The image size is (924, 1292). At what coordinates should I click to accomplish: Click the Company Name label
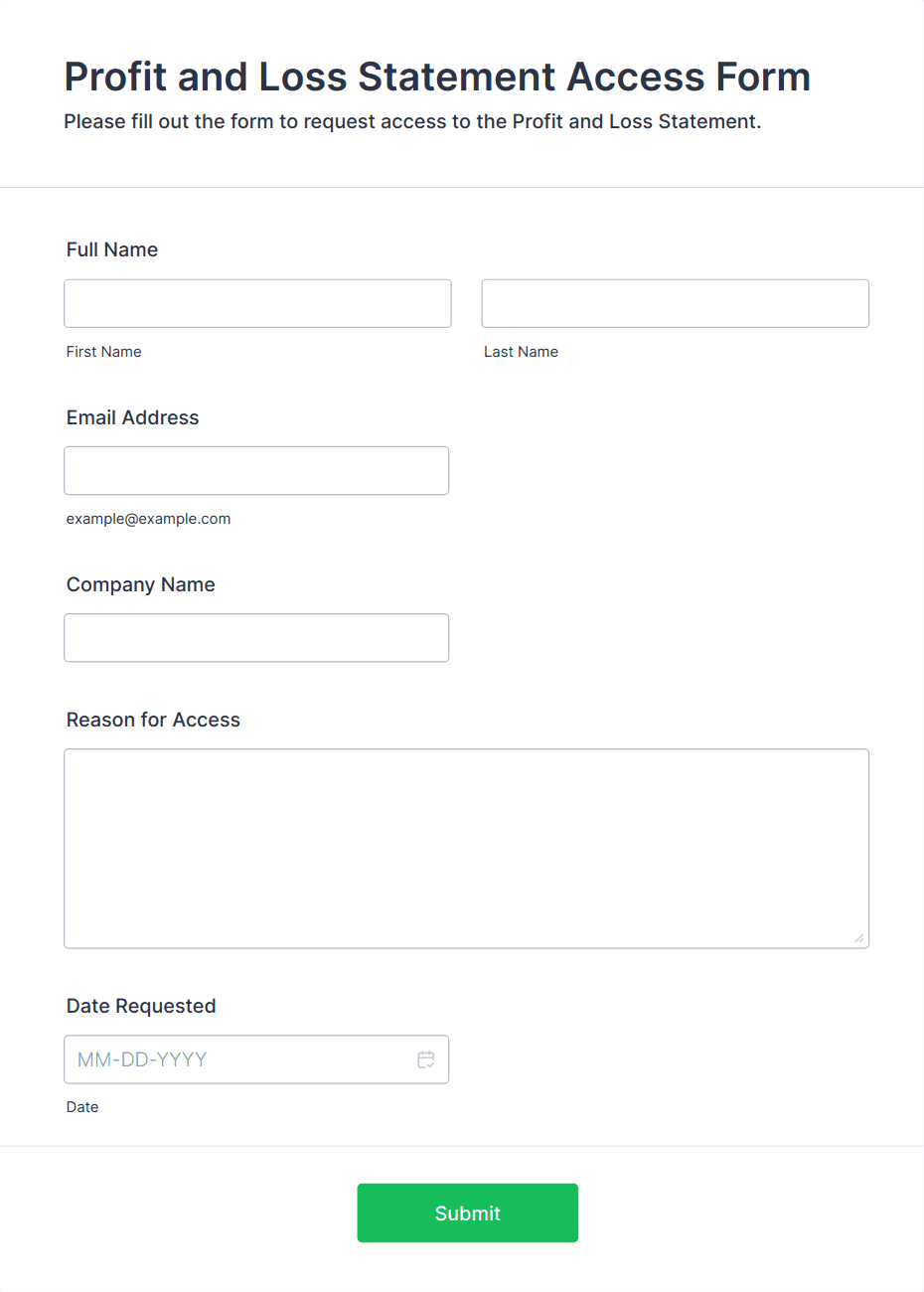click(x=141, y=584)
